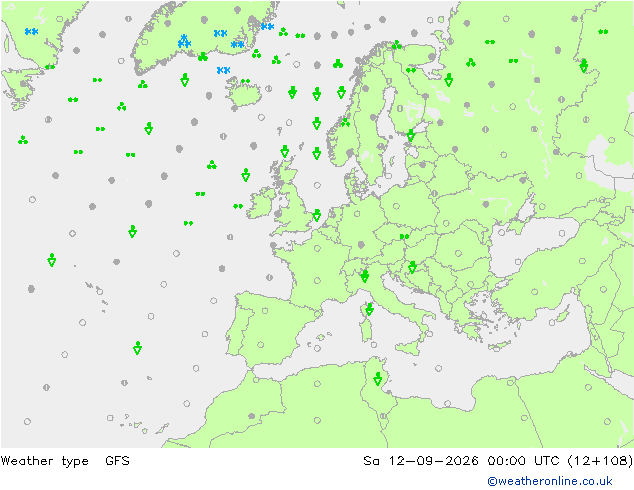Click the island of Cyprus on the map

pyautogui.click(x=500, y=346)
